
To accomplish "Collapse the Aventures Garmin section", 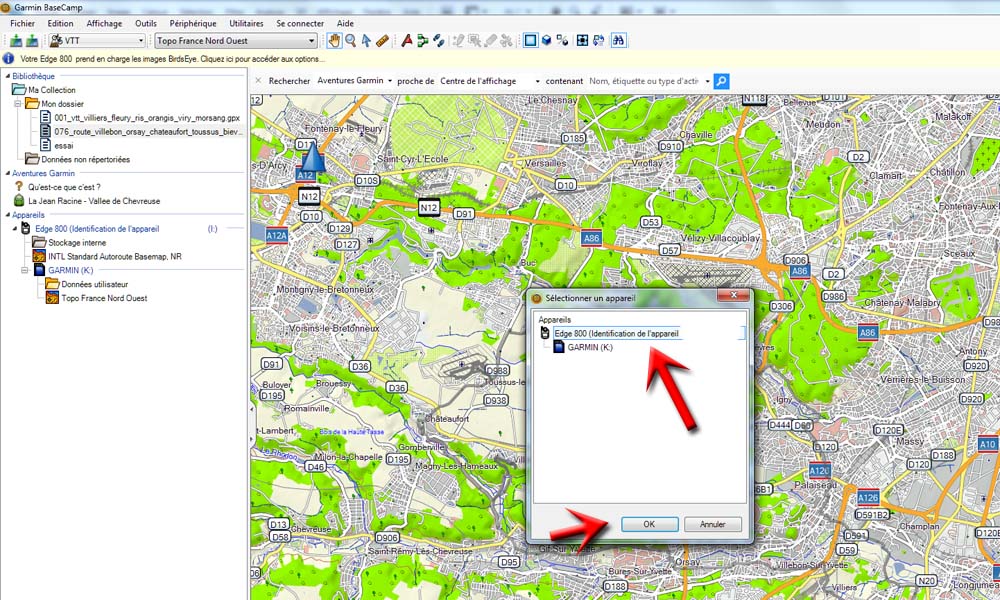I will pyautogui.click(x=8, y=173).
